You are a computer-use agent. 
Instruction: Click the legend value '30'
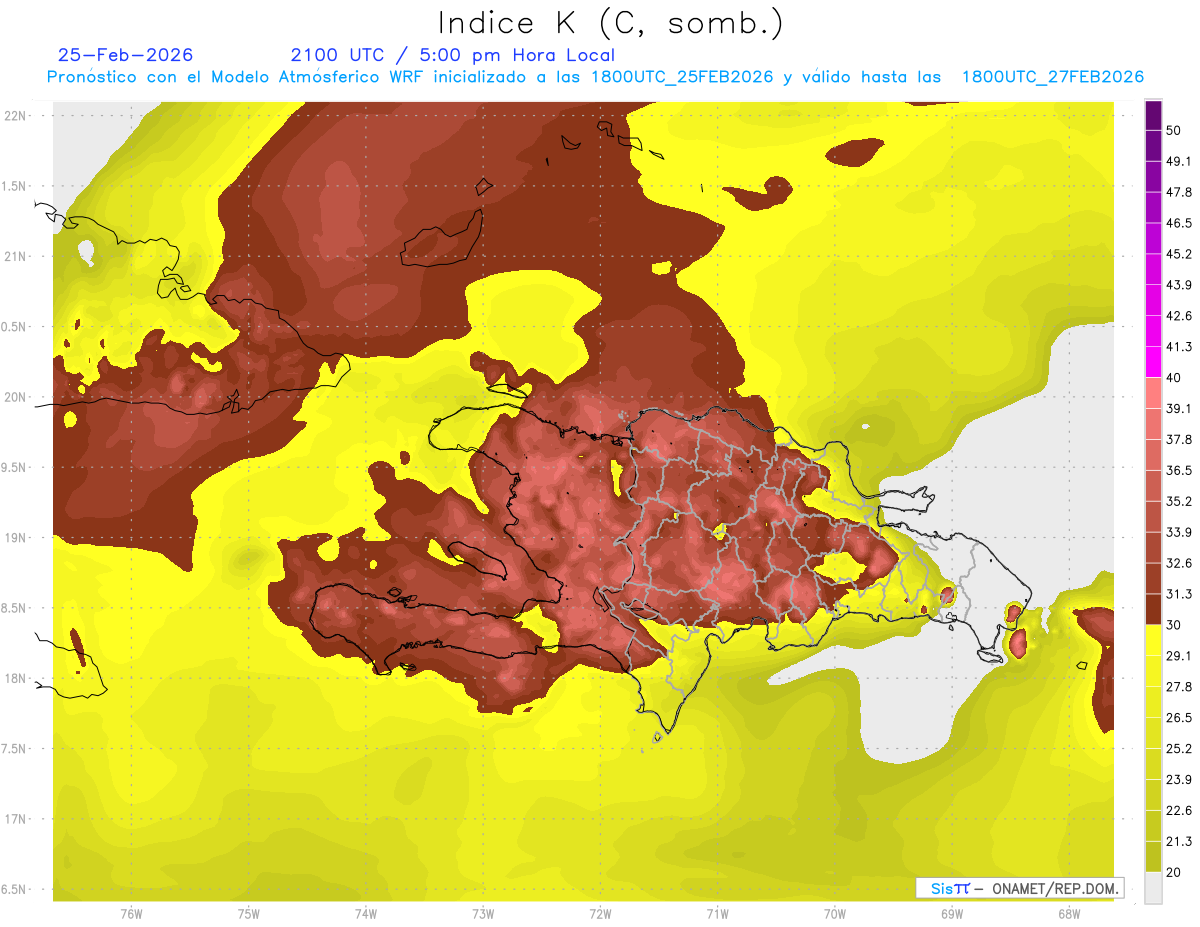(1175, 625)
